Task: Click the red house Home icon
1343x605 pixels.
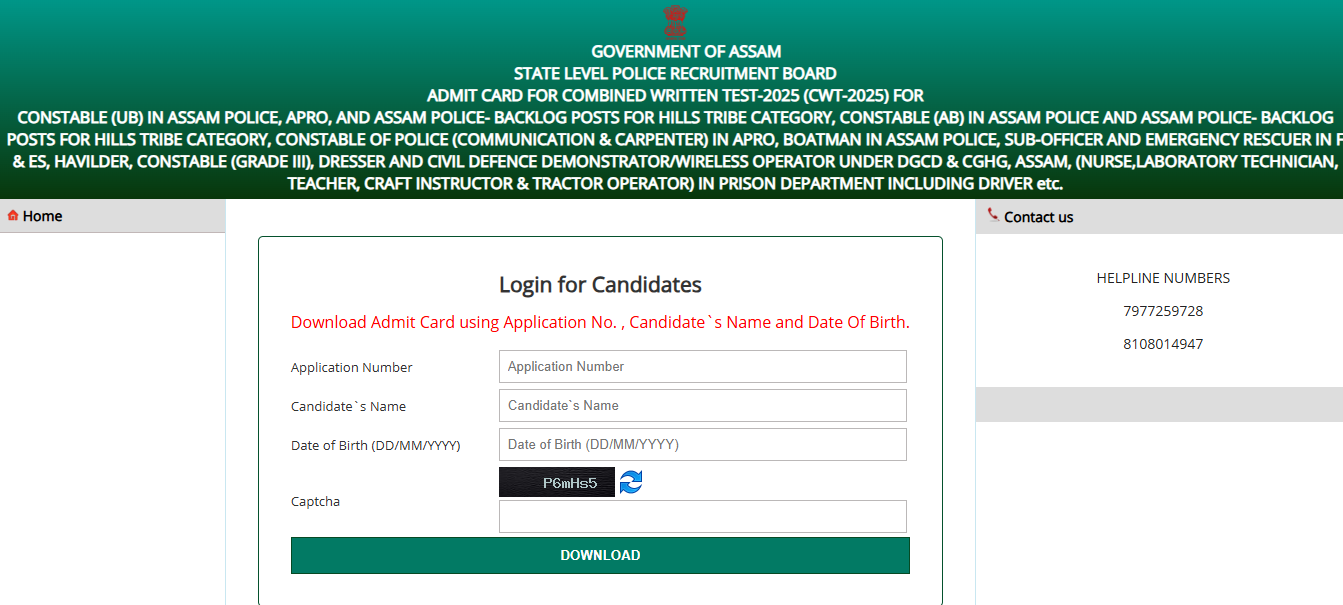Action: pos(13,215)
